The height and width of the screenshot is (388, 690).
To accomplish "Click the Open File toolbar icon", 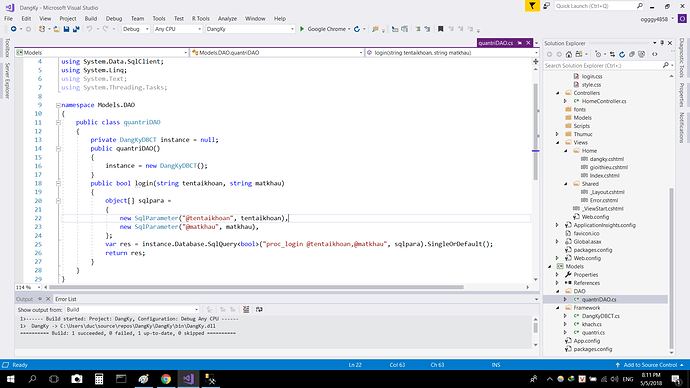I will tap(57, 29).
